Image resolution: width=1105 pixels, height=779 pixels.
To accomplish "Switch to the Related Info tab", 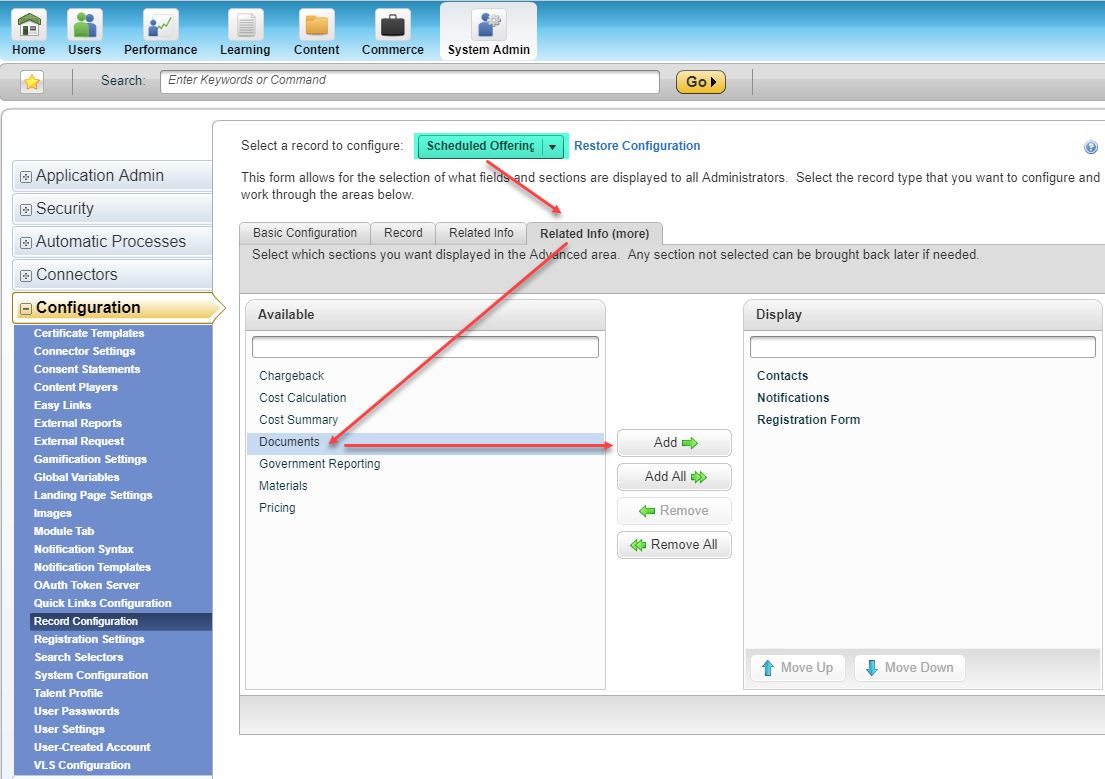I will [481, 233].
